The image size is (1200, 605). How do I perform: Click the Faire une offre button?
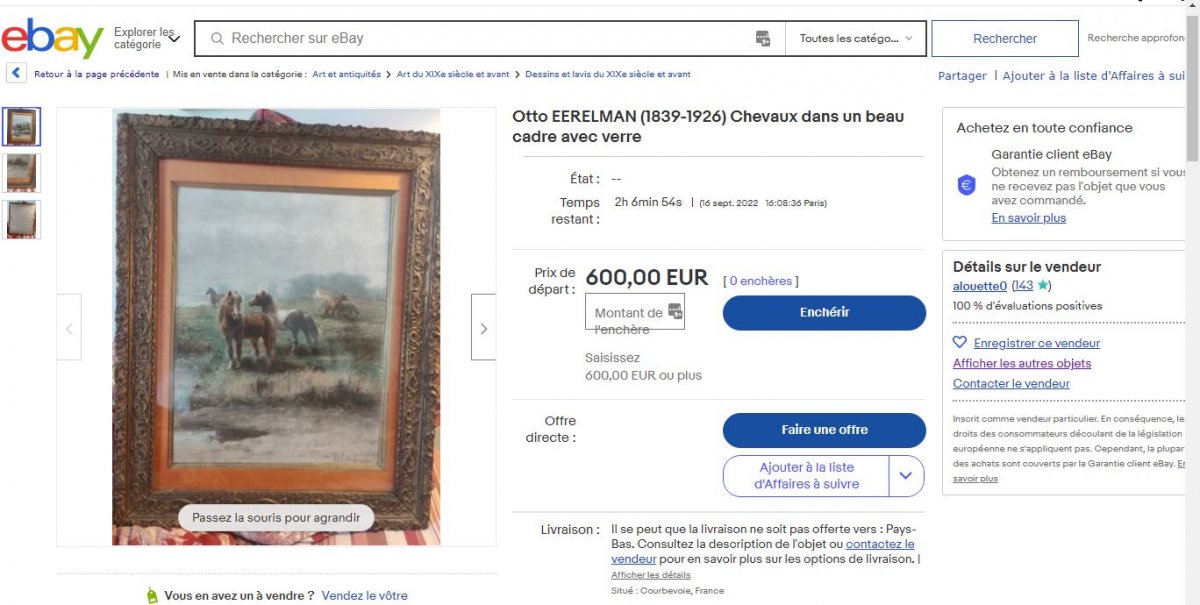point(824,430)
